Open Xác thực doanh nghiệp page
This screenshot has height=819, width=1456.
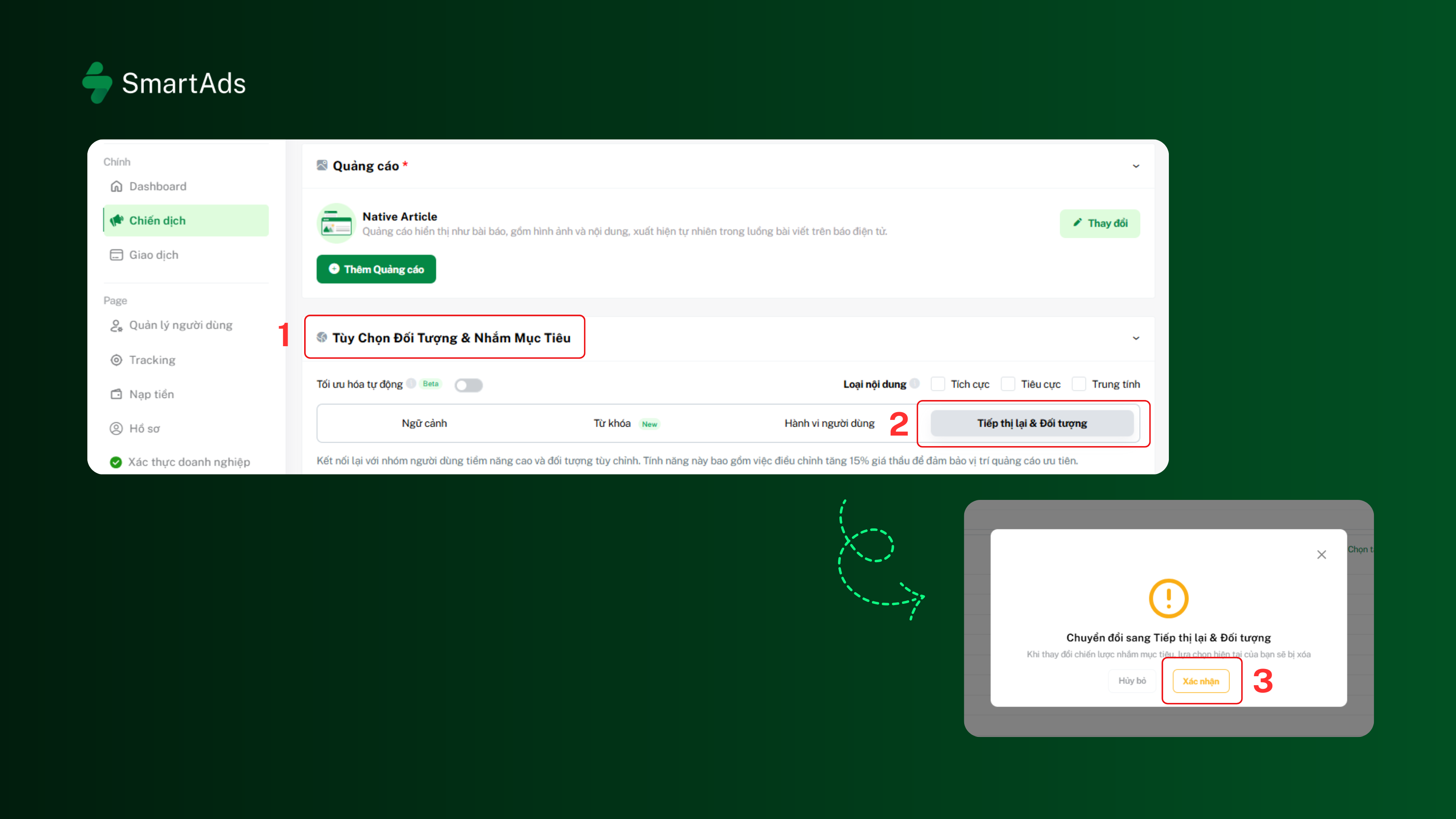186,462
